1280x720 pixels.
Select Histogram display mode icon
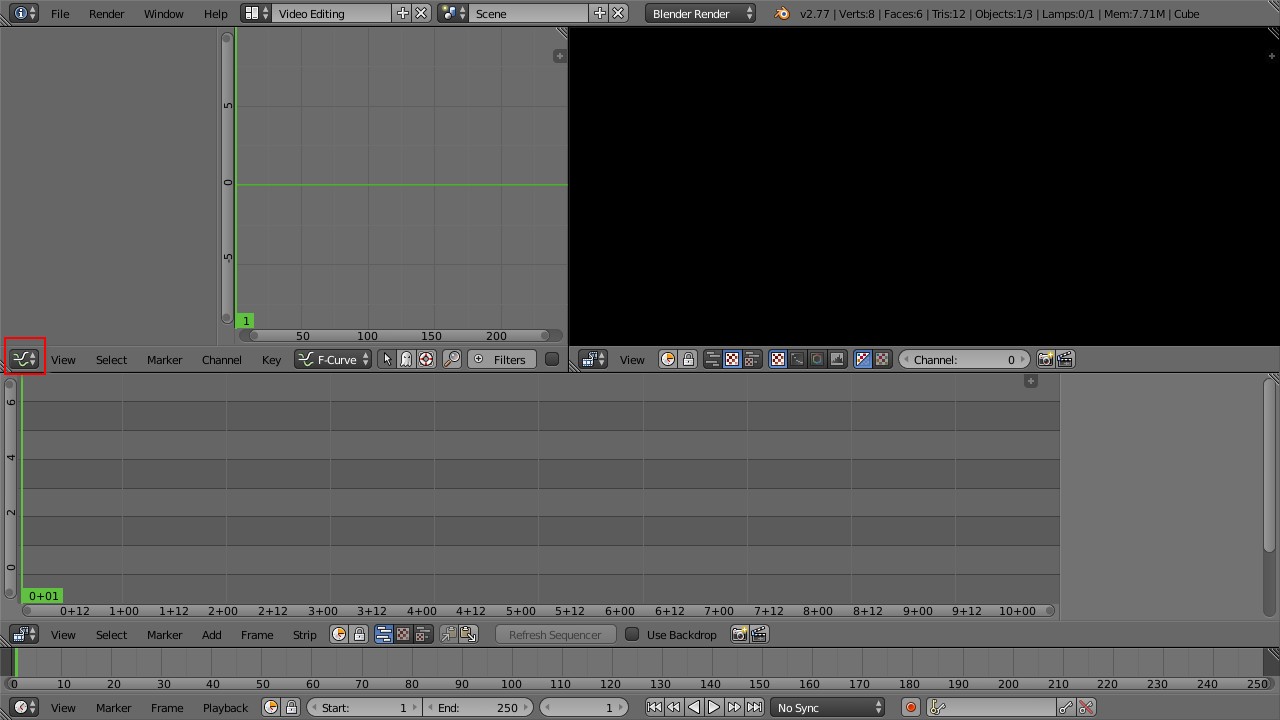point(837,360)
